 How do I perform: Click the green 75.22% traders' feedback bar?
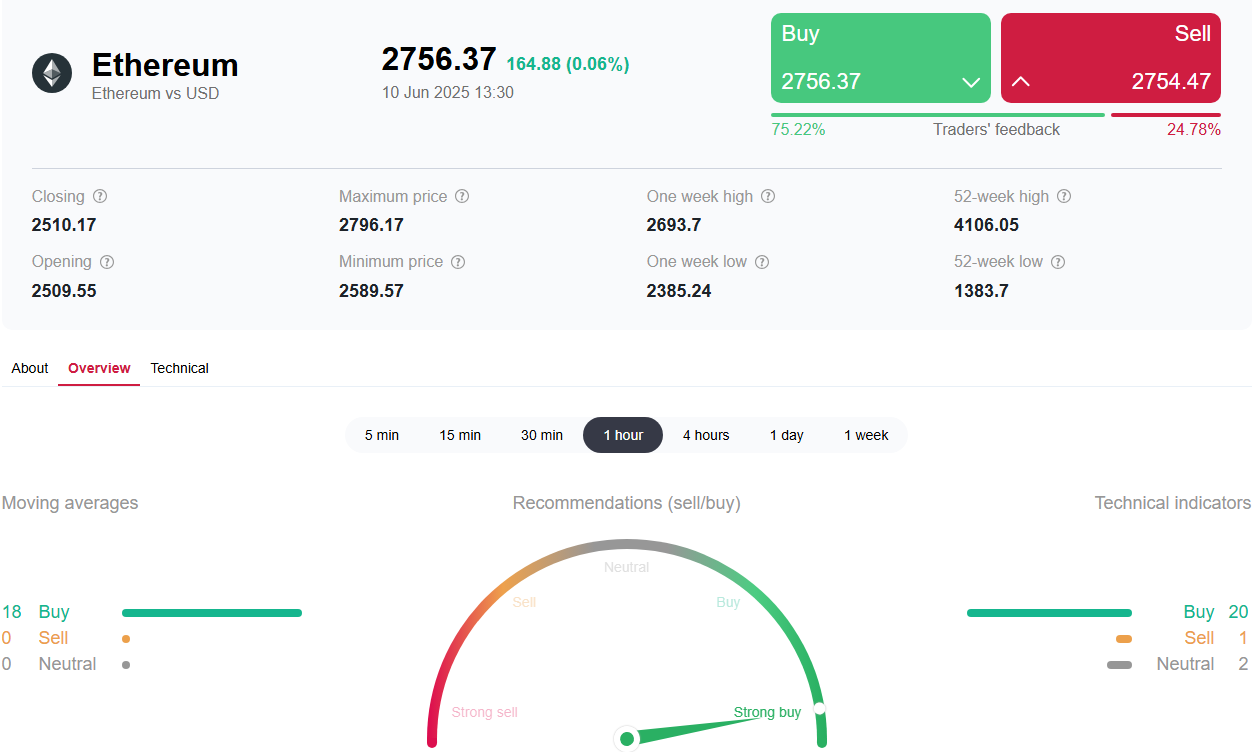point(938,115)
